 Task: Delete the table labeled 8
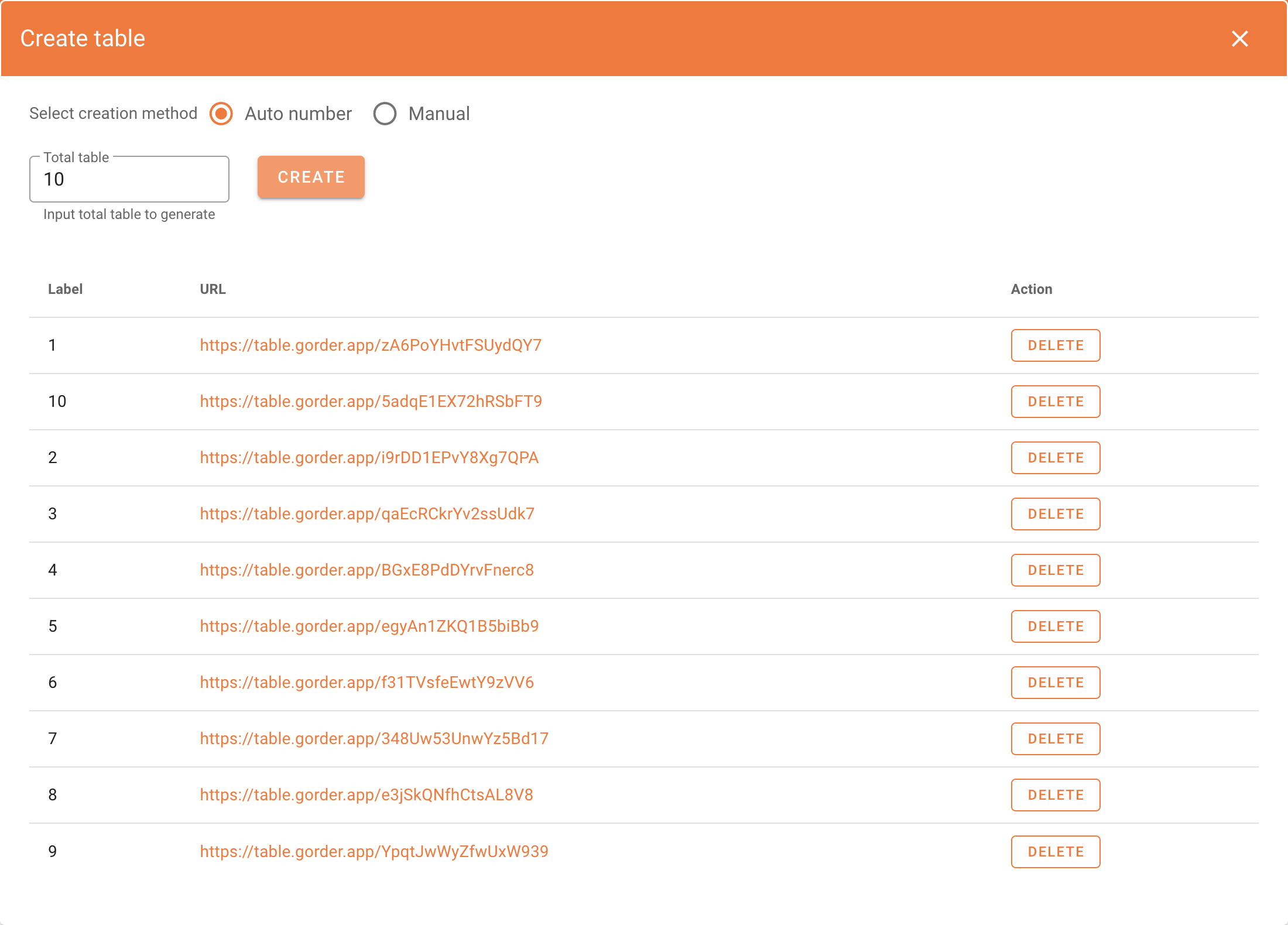1056,795
